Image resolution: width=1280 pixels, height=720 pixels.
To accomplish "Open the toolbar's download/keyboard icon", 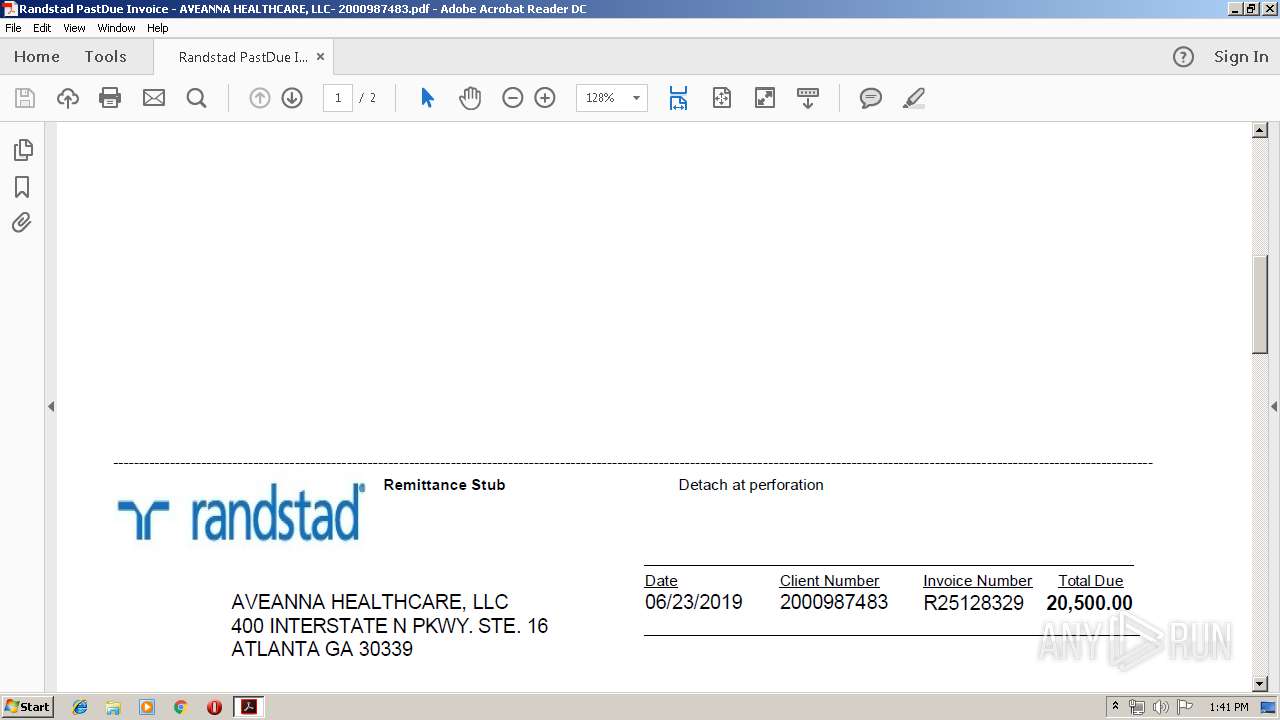I will [x=808, y=98].
